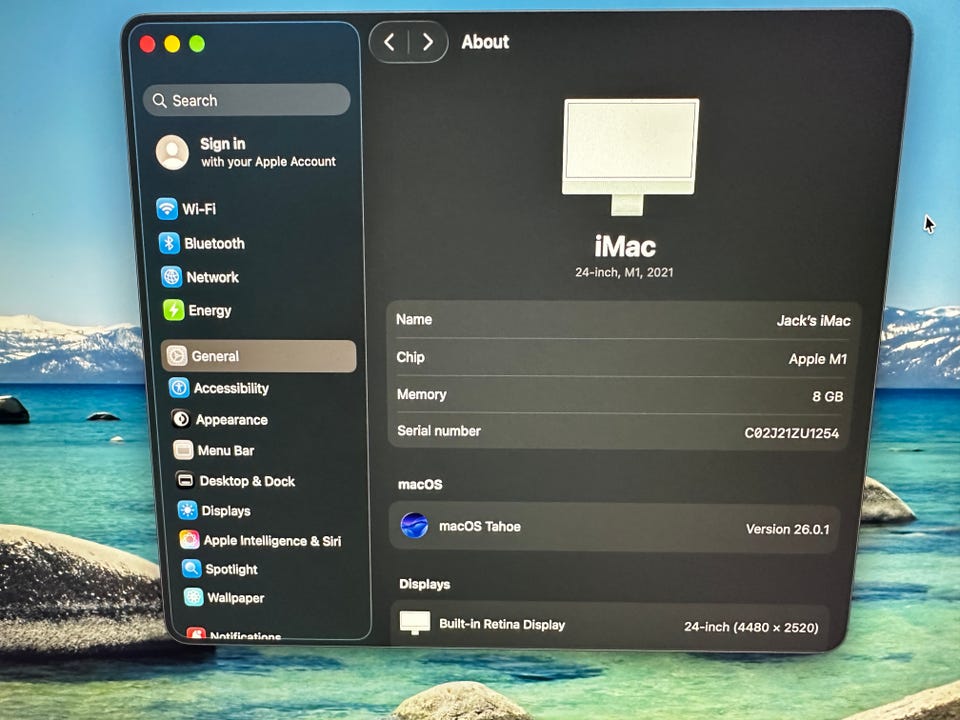Select Wallpaper in the sidebar
Image resolution: width=960 pixels, height=720 pixels.
(x=236, y=598)
